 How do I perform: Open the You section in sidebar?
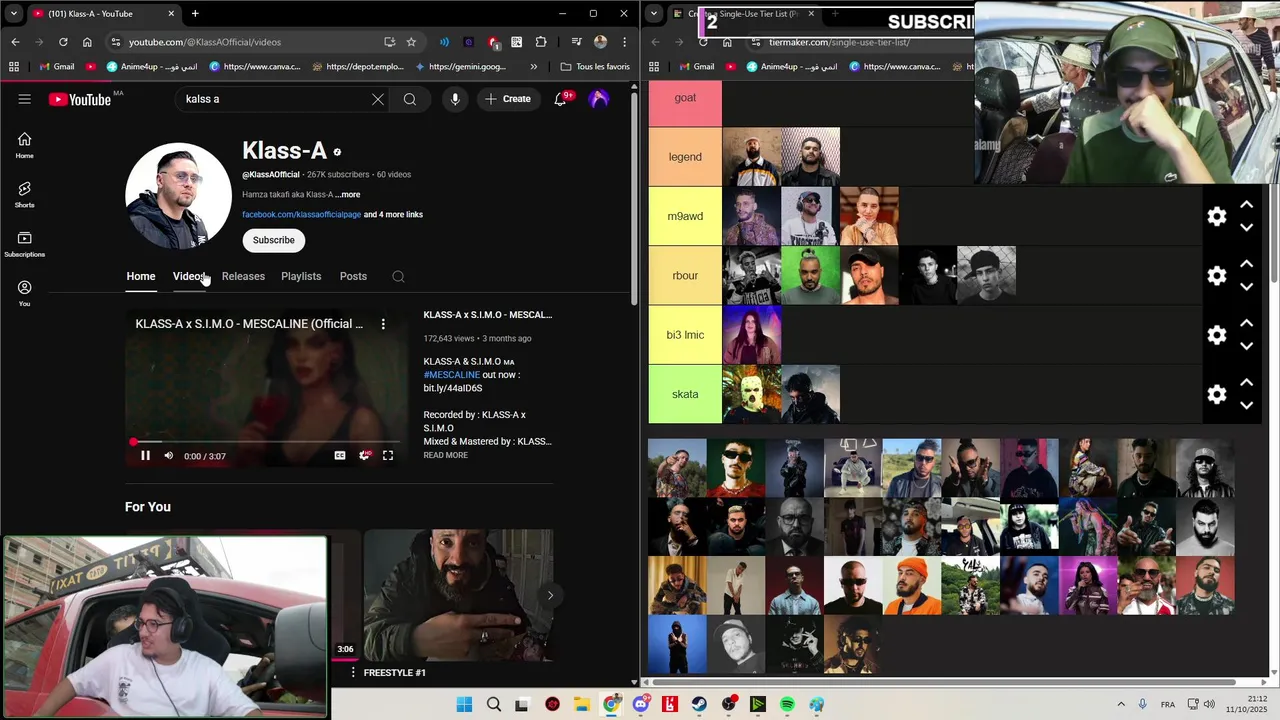tap(24, 293)
